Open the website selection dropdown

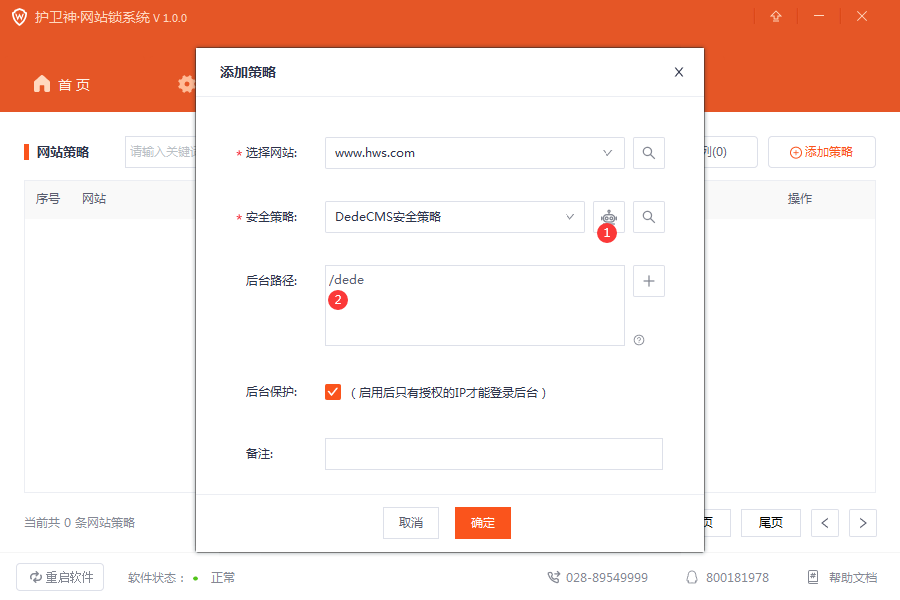[474, 153]
